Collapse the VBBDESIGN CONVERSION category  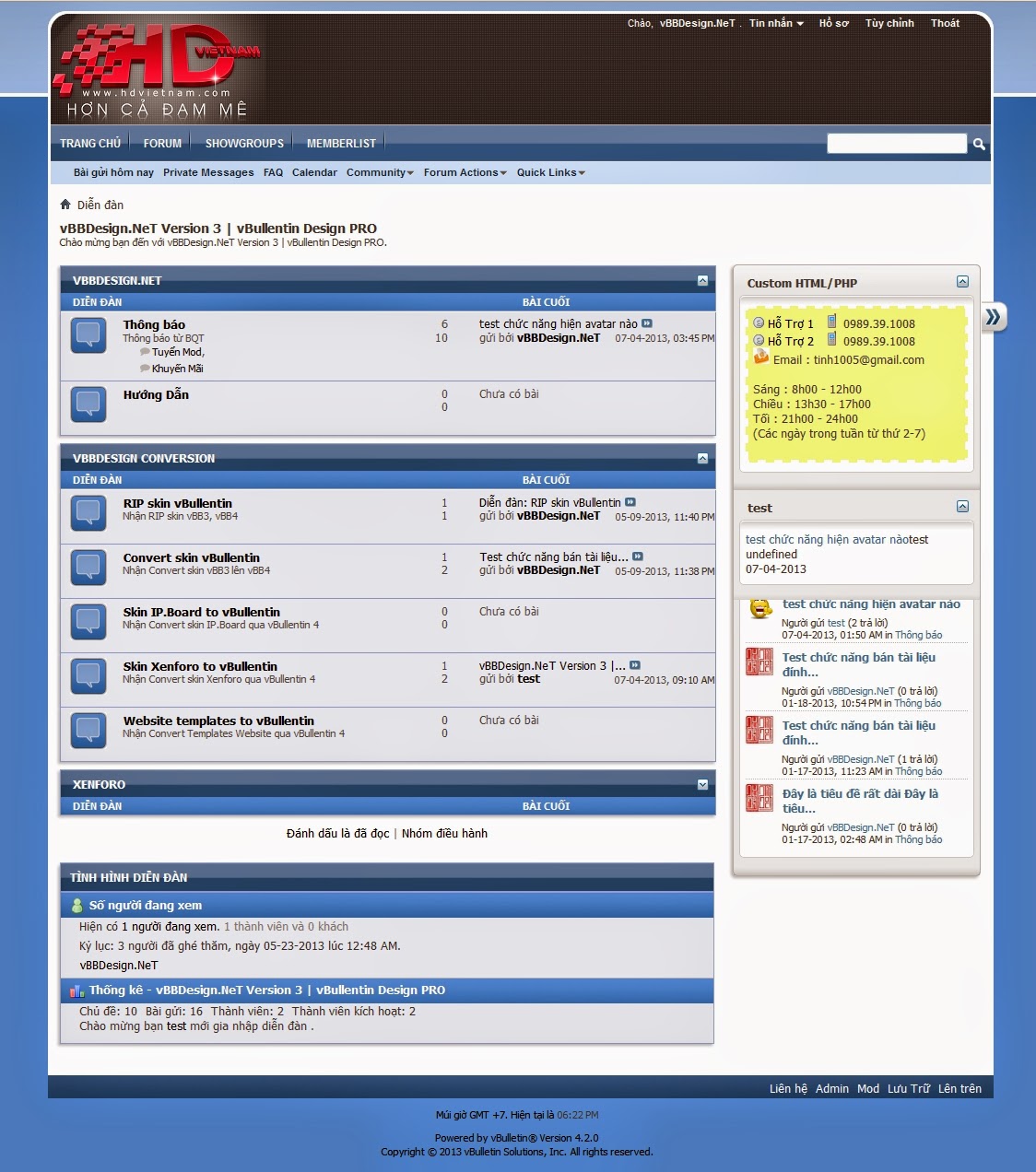click(x=702, y=459)
